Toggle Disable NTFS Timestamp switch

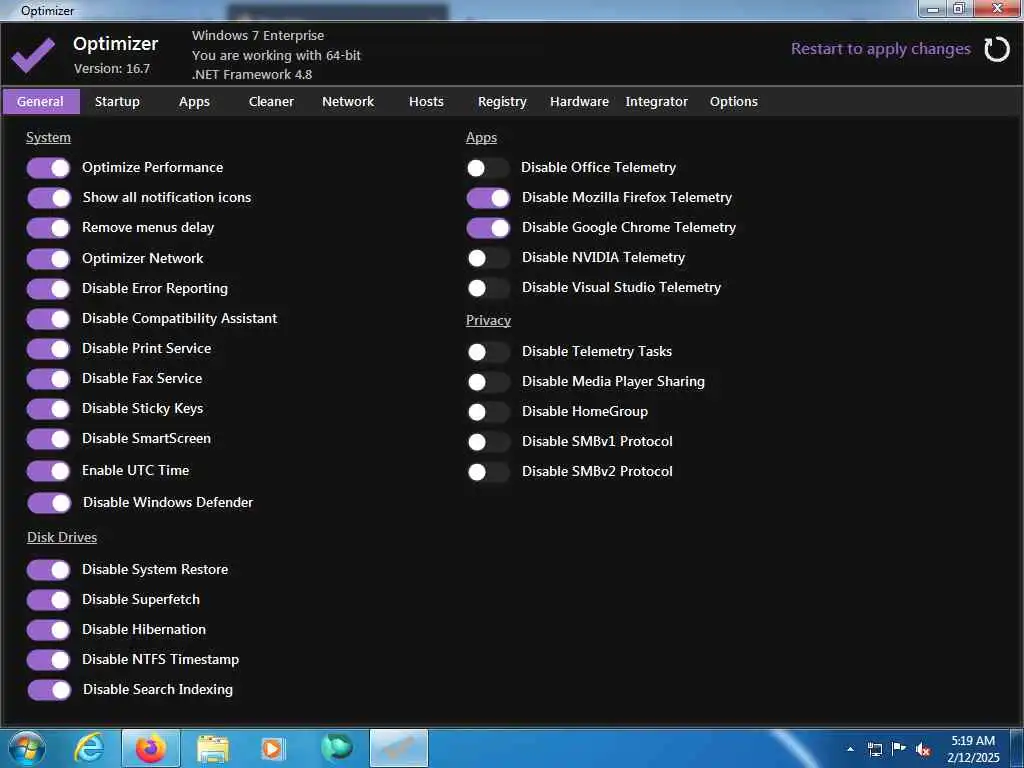[49, 660]
